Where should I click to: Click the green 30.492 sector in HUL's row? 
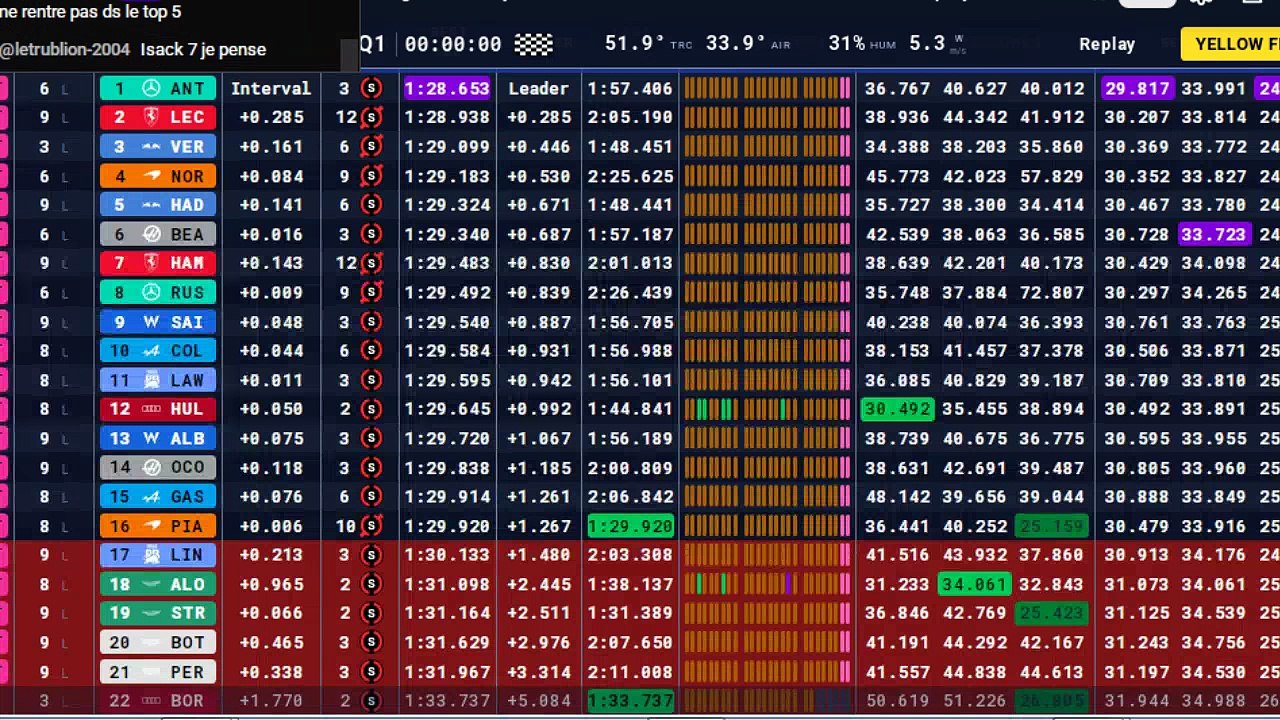pyautogui.click(x=897, y=410)
